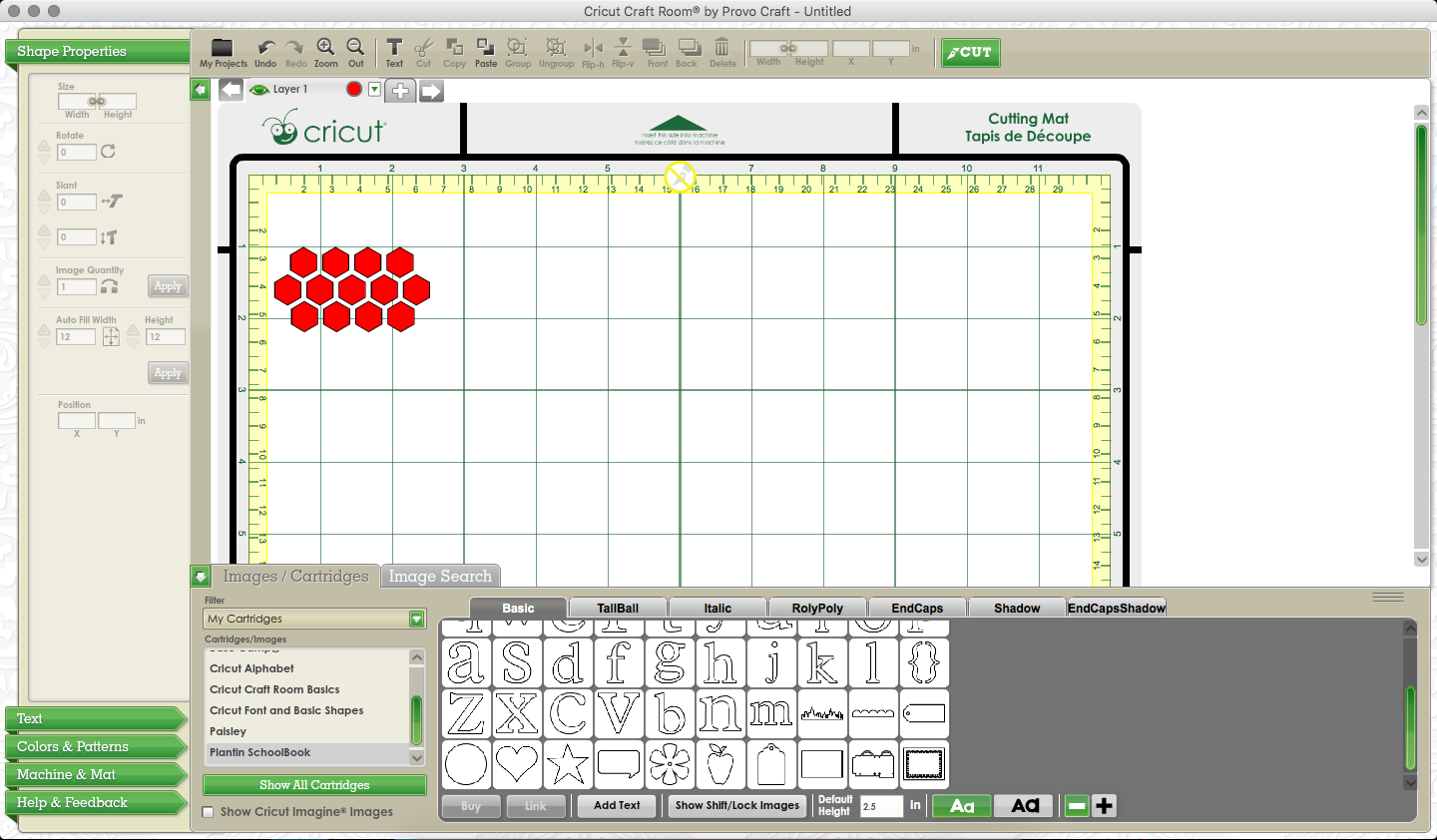Click the Redo arrow icon
This screenshot has width=1437, height=840.
(295, 47)
